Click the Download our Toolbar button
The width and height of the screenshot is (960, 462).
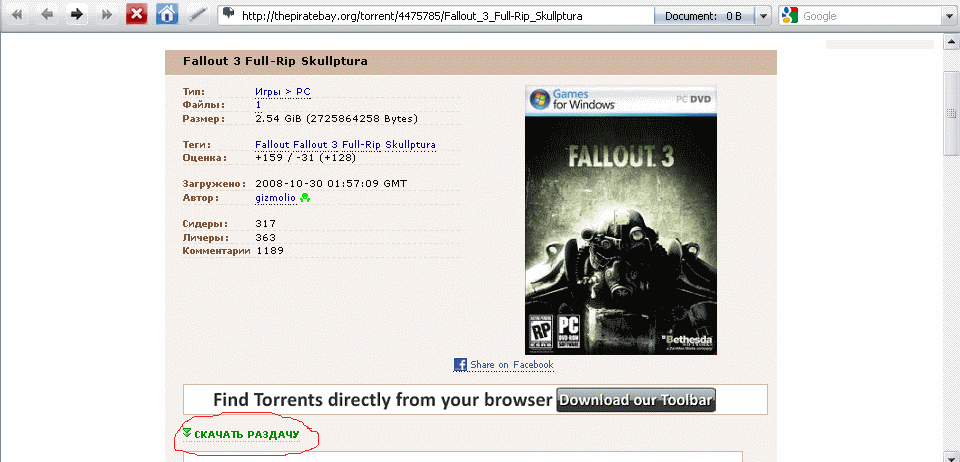click(636, 400)
